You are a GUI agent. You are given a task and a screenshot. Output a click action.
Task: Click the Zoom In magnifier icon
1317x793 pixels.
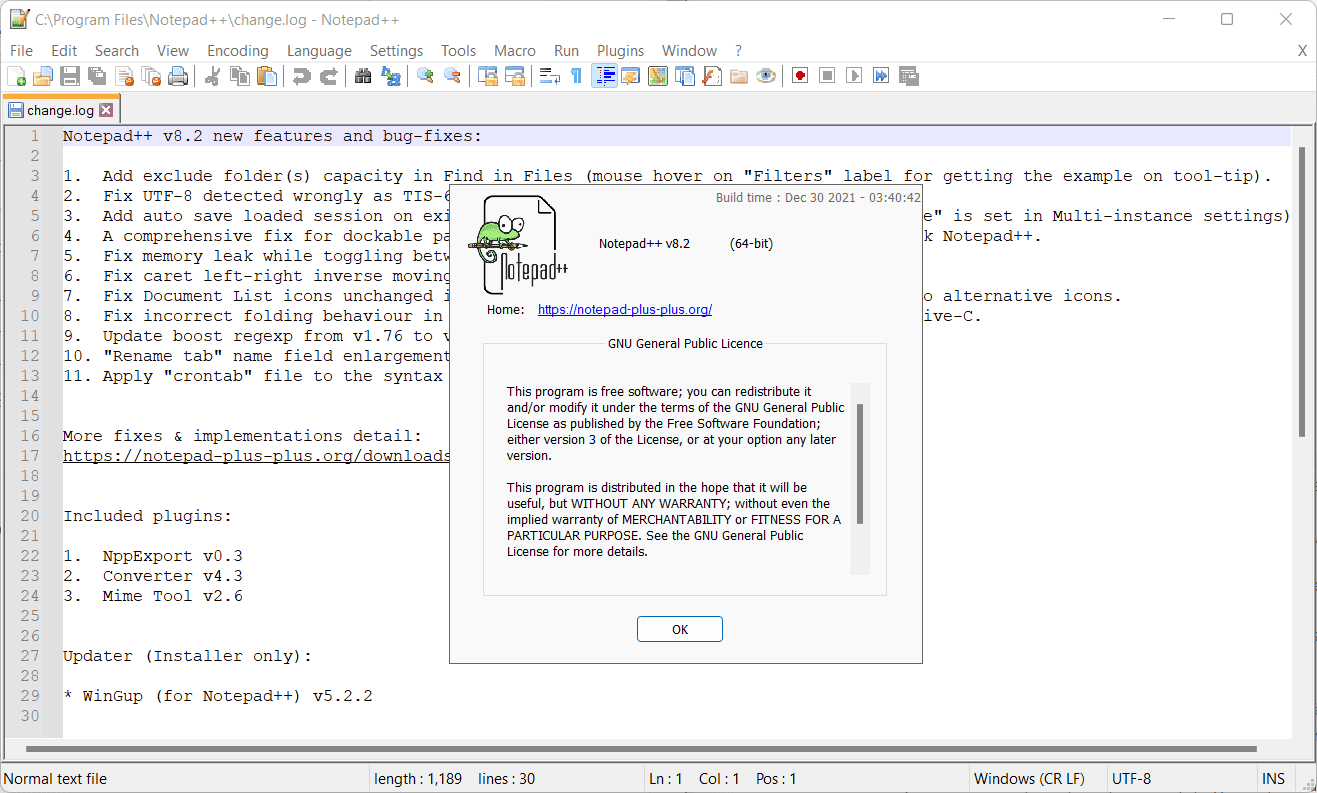[425, 76]
